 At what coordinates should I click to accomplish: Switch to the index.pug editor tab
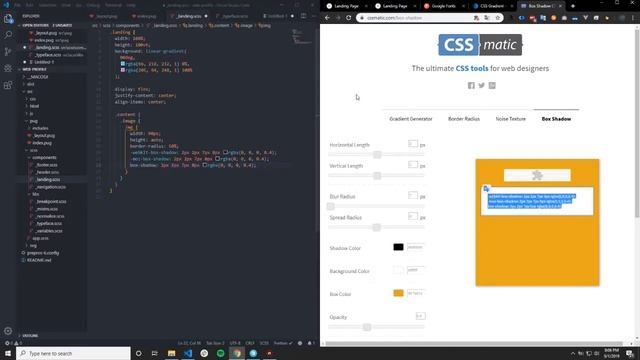[144, 16]
